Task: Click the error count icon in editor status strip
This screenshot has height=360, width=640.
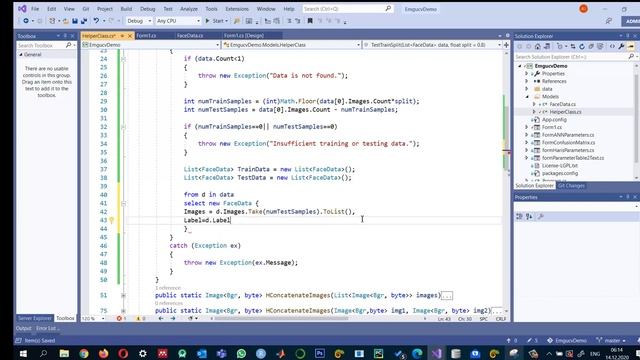Action: [119, 318]
